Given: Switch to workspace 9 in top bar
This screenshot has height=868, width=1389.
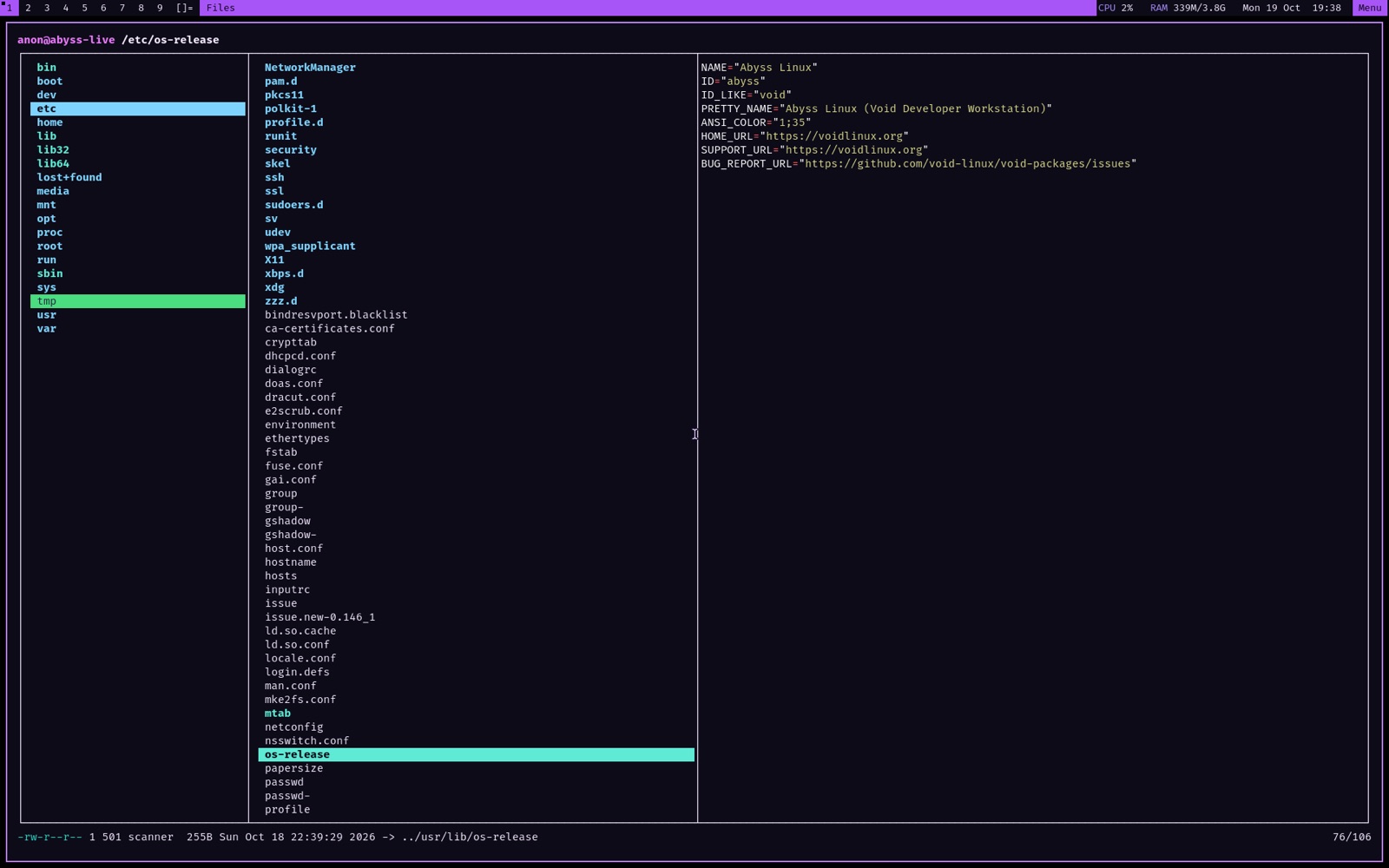Looking at the screenshot, I should point(160,8).
